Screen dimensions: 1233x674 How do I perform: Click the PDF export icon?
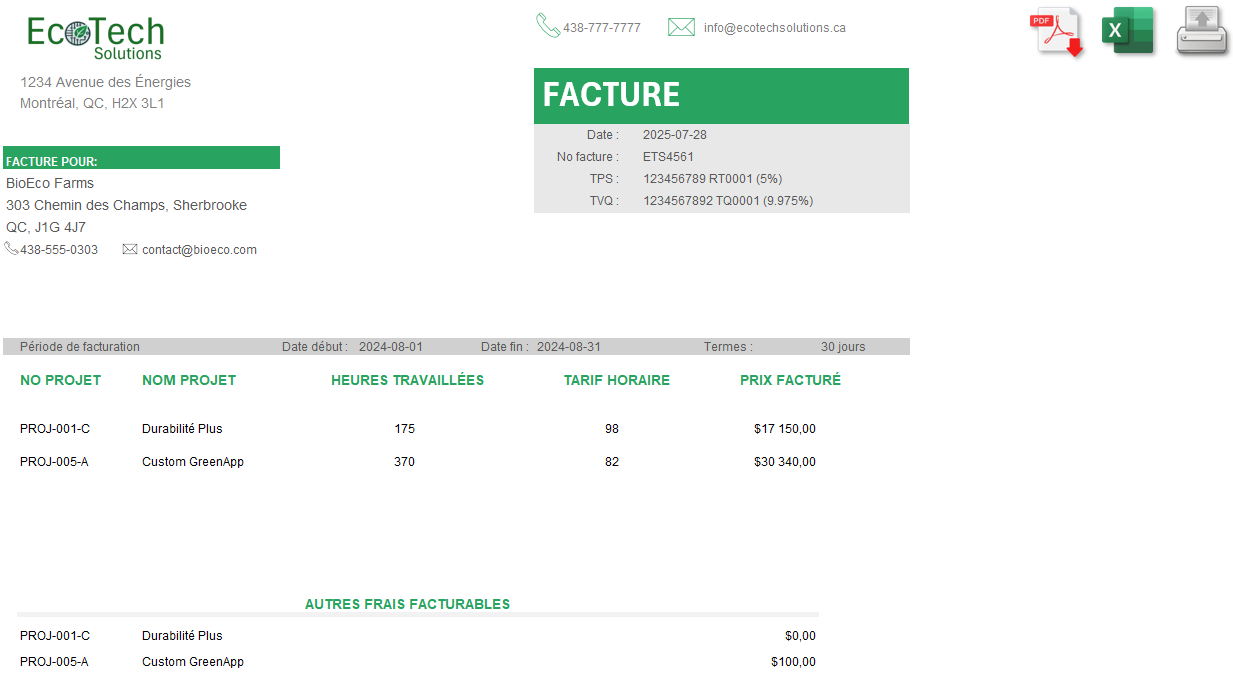click(x=1056, y=32)
